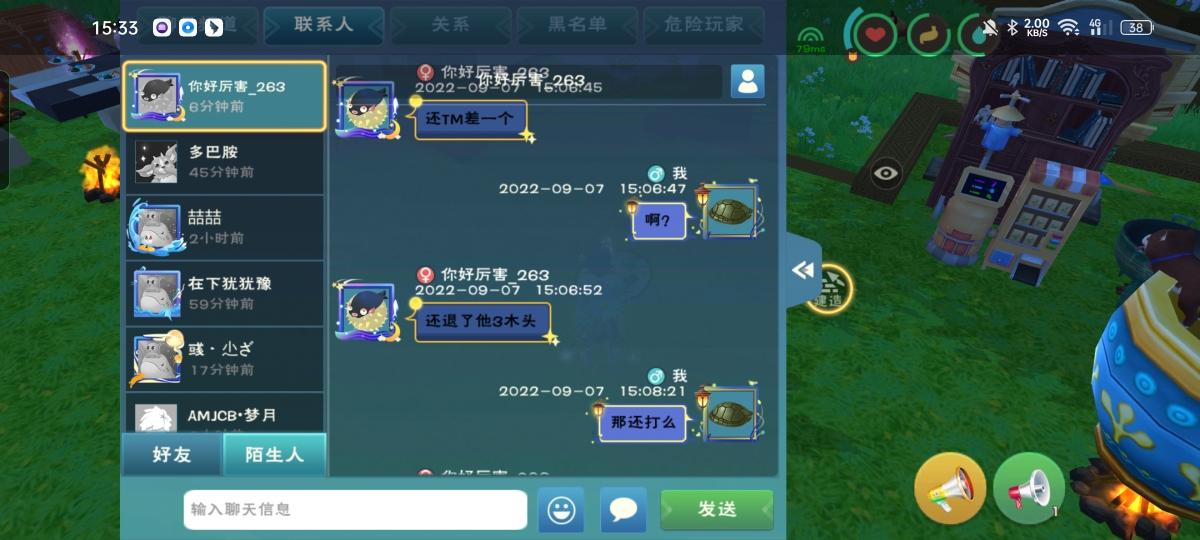
Task: Tap the turtle avatar beside 那还打么
Action: pos(731,411)
